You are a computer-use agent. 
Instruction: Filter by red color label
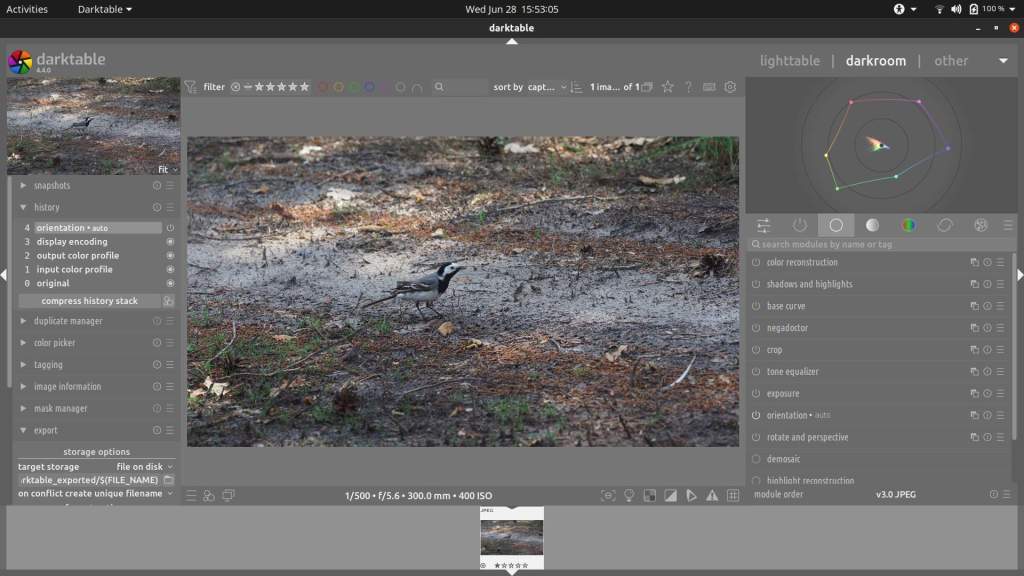323,87
